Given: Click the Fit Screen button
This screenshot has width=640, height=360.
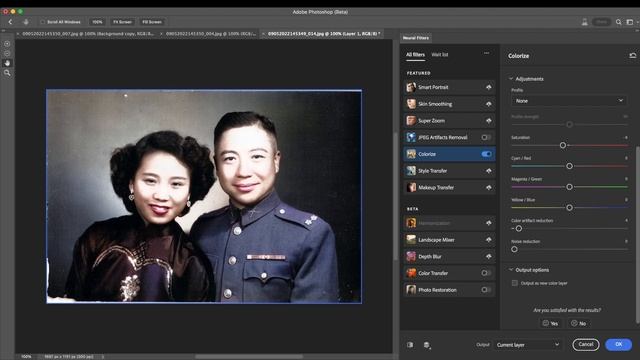Looking at the screenshot, I should coord(122,22).
